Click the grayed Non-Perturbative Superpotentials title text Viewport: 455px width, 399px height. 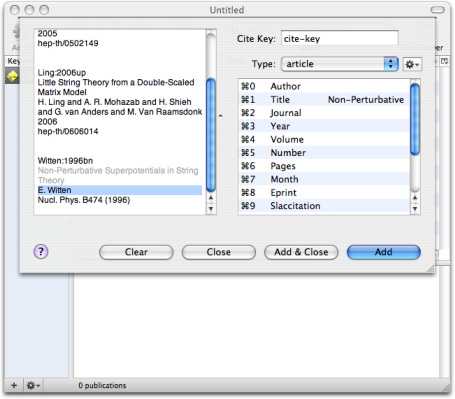[x=118, y=175]
